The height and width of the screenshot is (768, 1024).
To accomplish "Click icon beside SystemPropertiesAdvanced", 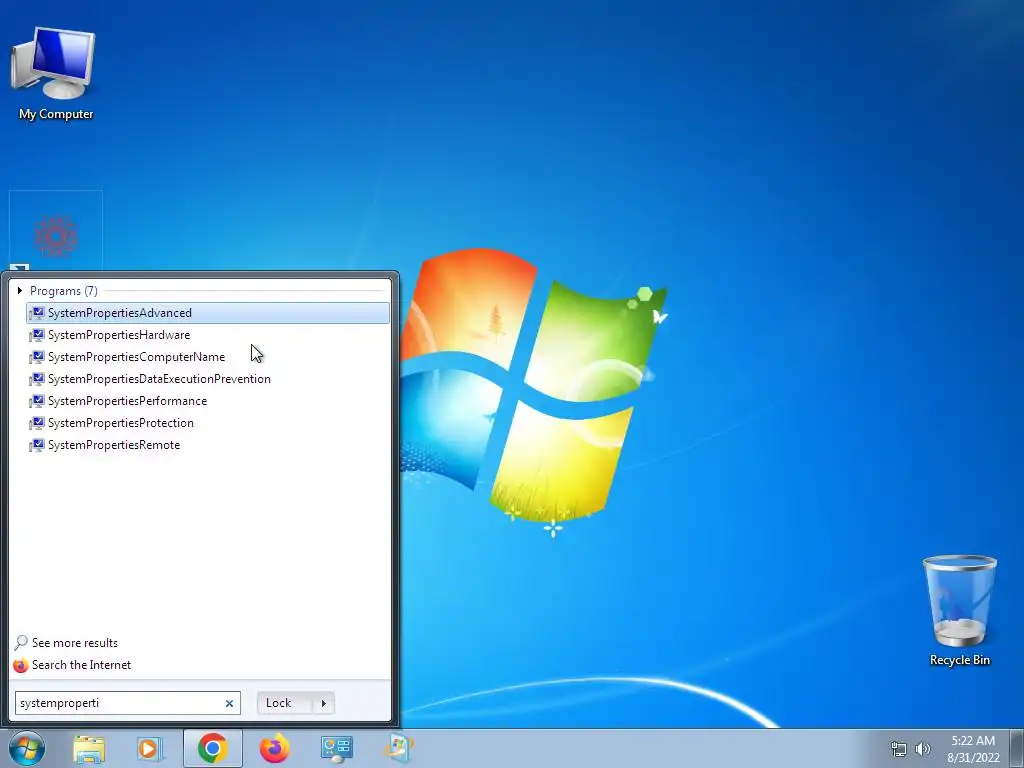I will click(37, 313).
